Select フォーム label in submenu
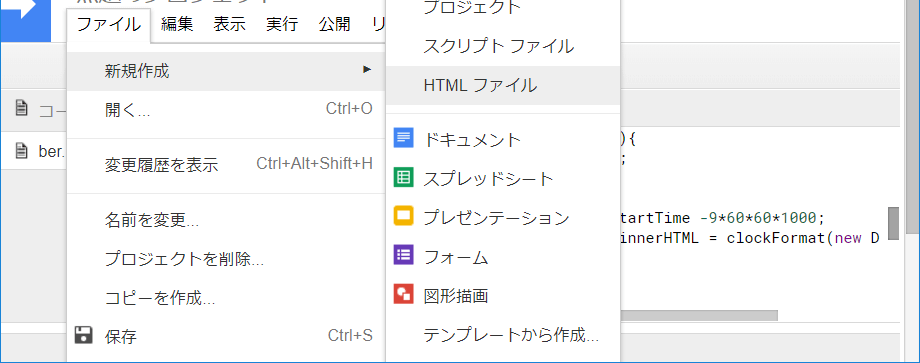 (456, 257)
